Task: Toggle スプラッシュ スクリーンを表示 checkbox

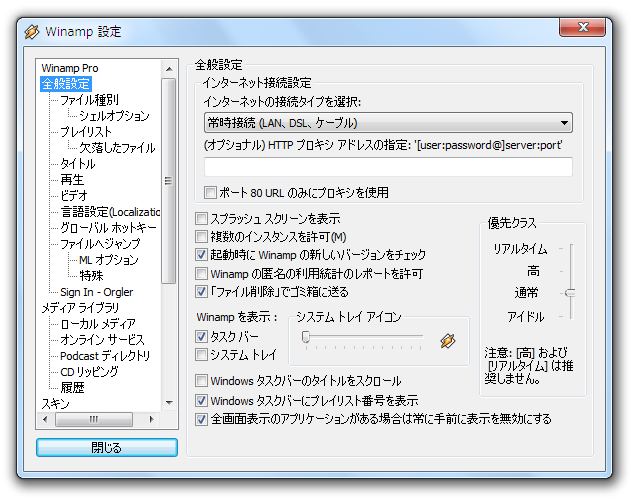Action: coord(201,219)
